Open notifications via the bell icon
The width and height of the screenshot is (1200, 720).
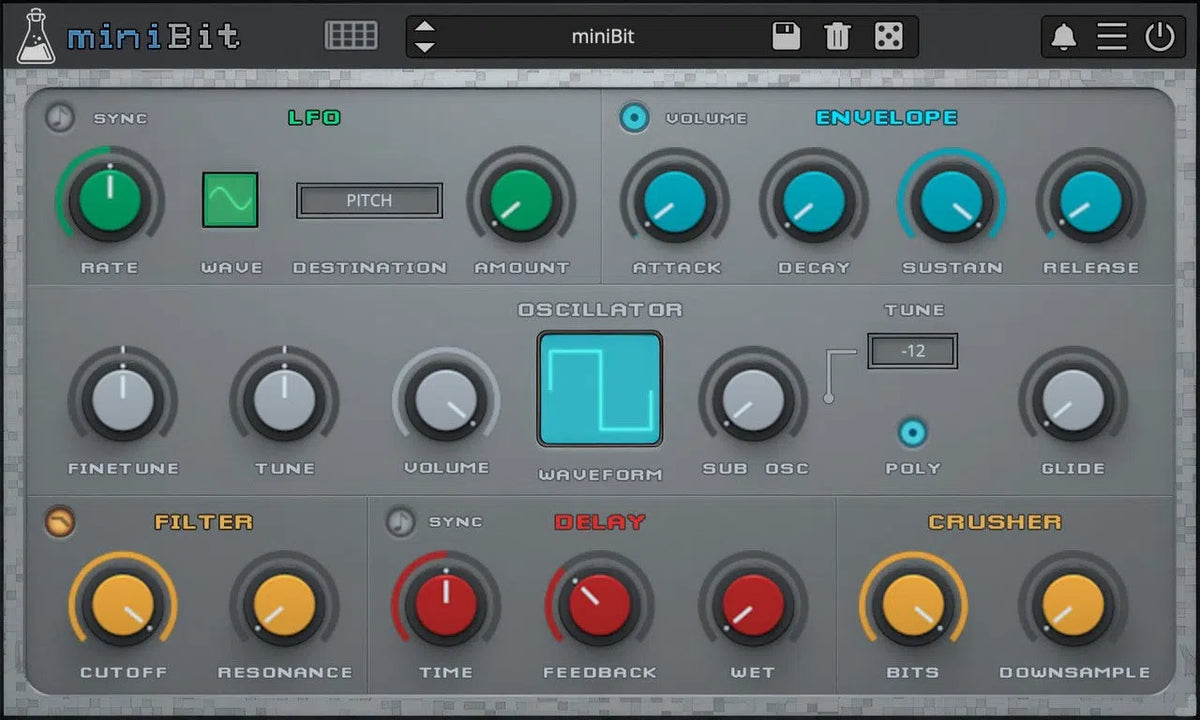[x=1063, y=35]
